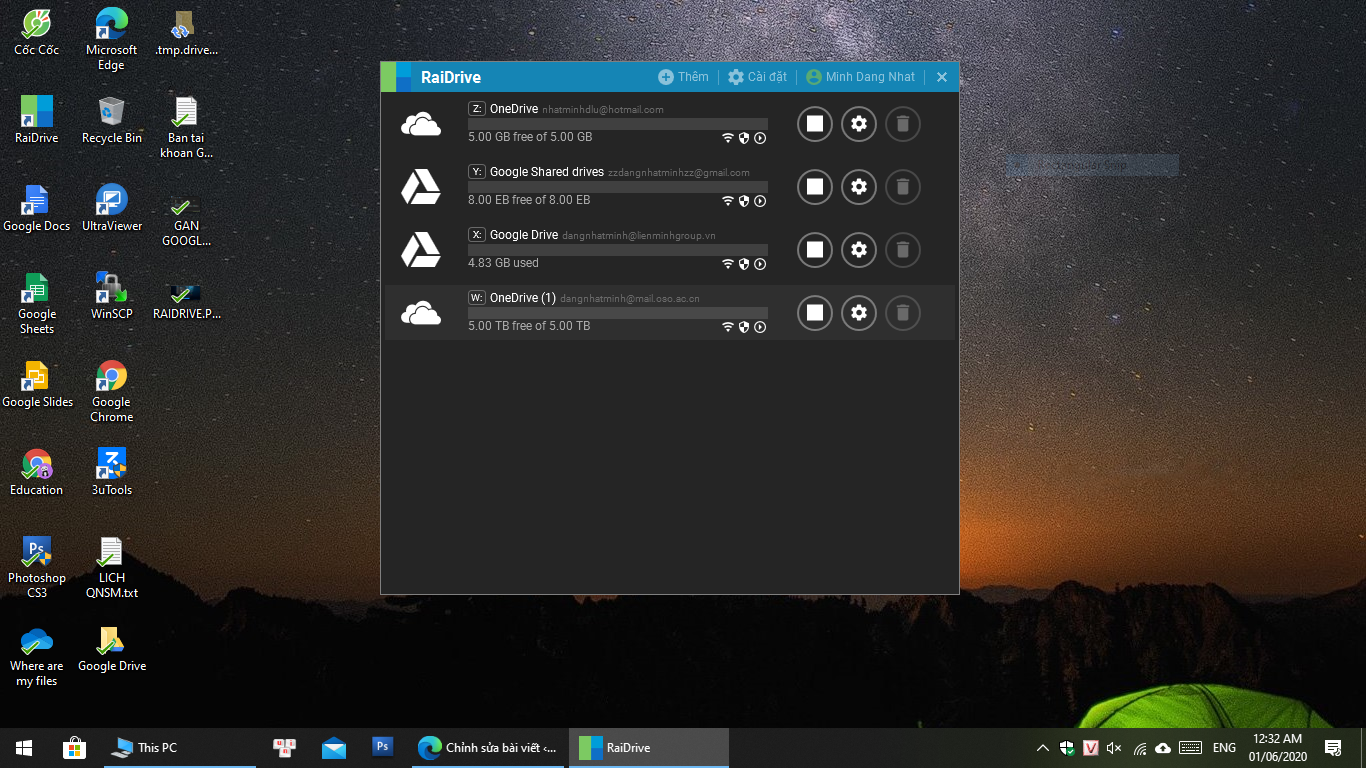Stop the Z: OneDrive connection
1366x768 pixels.
tap(815, 124)
